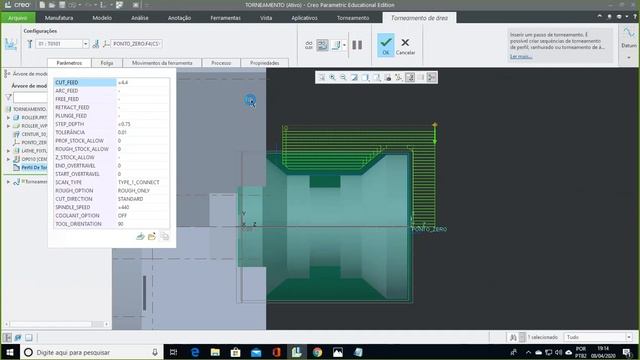Select PONTO_ZERO in the model tree
This screenshot has height=360, width=640.
point(30,142)
